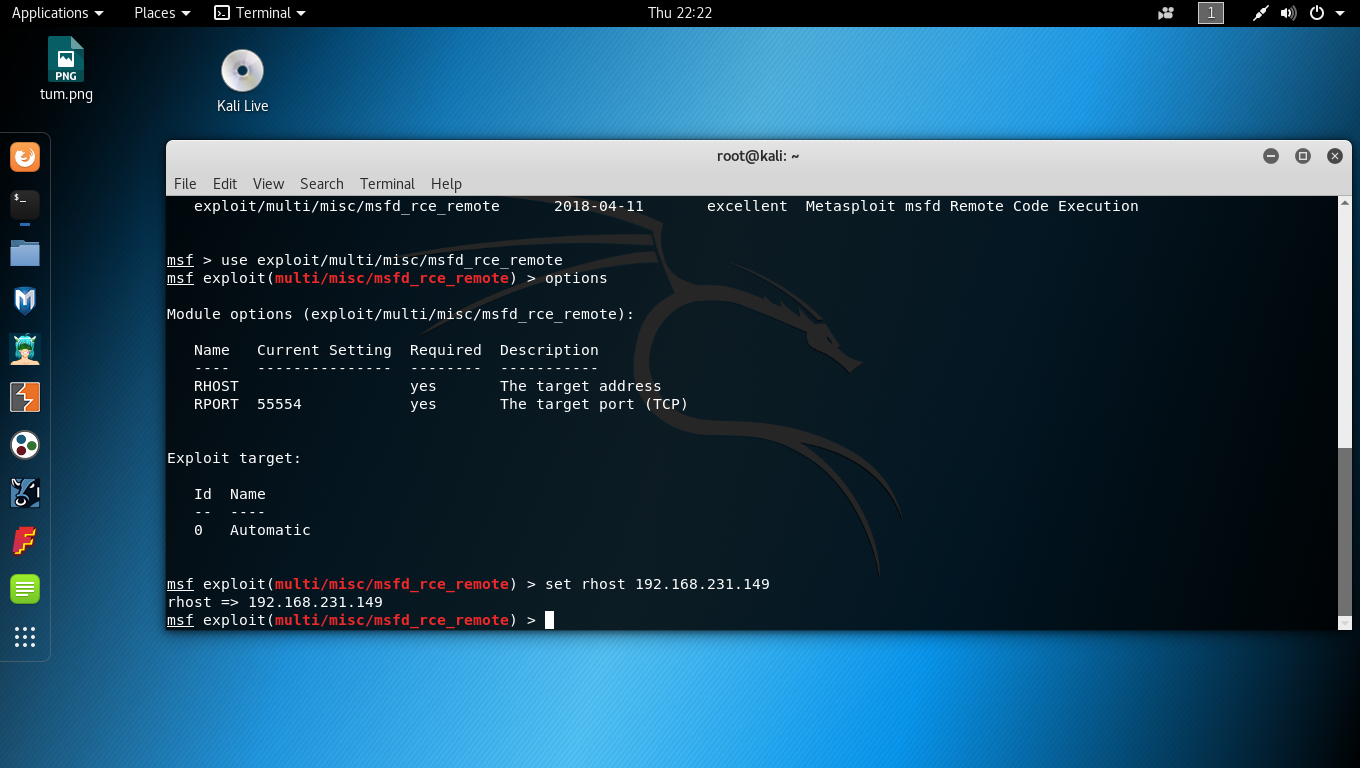This screenshot has height=768, width=1360.
Task: Open the BeEF XSS framework dock icon
Action: [x=25, y=493]
